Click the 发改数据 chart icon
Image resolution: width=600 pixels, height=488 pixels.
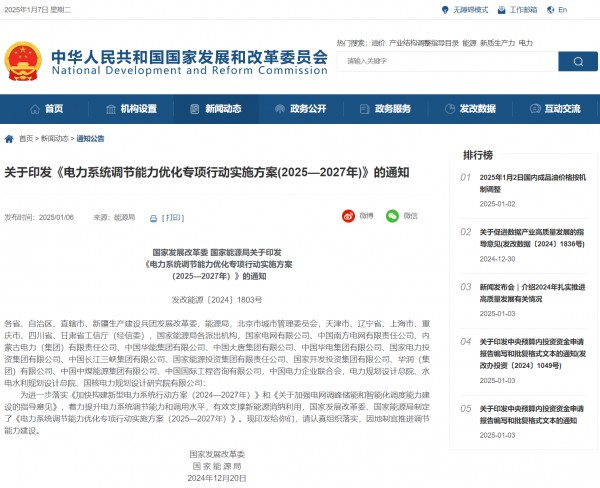[450, 109]
